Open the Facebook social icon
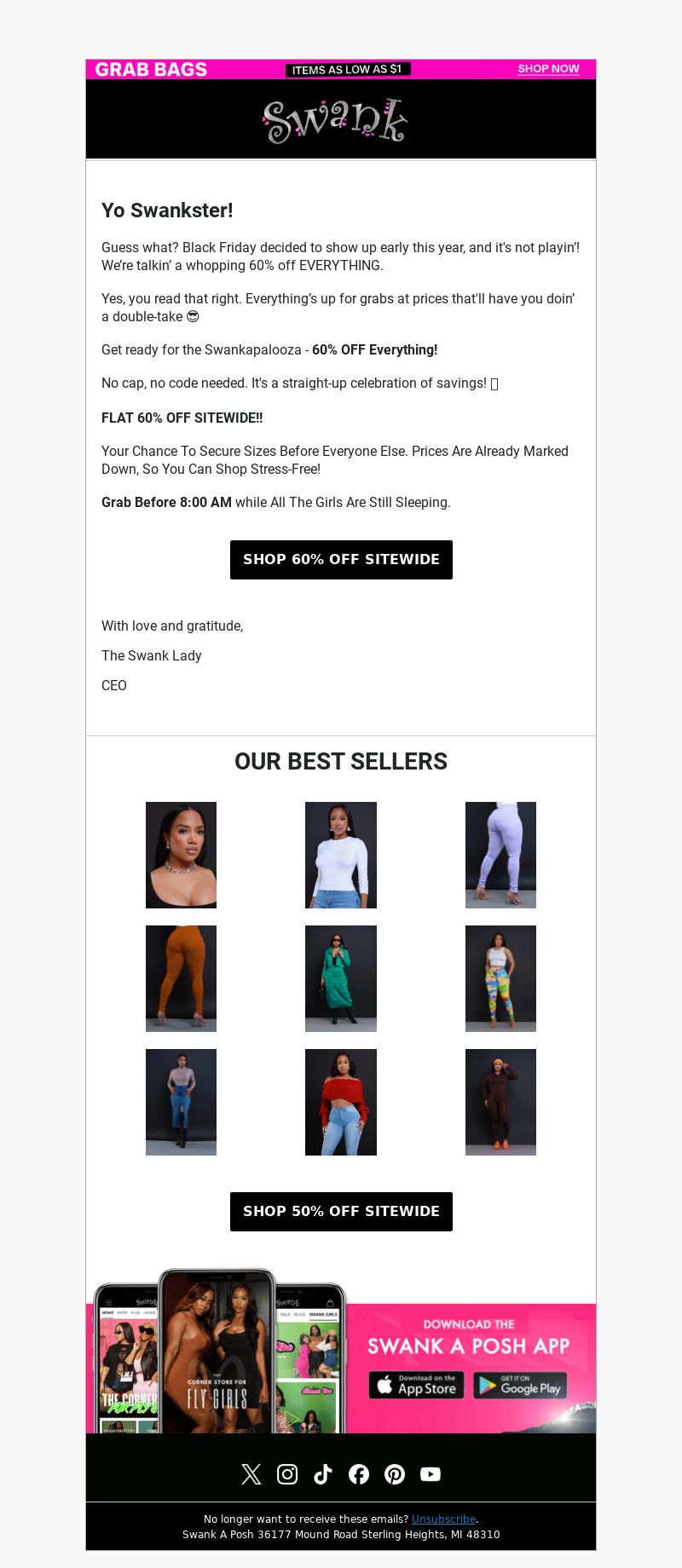 (x=359, y=1474)
